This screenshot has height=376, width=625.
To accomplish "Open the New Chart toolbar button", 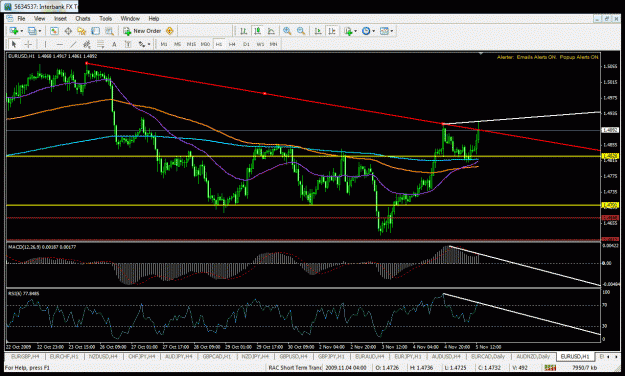I will pyautogui.click(x=14, y=31).
